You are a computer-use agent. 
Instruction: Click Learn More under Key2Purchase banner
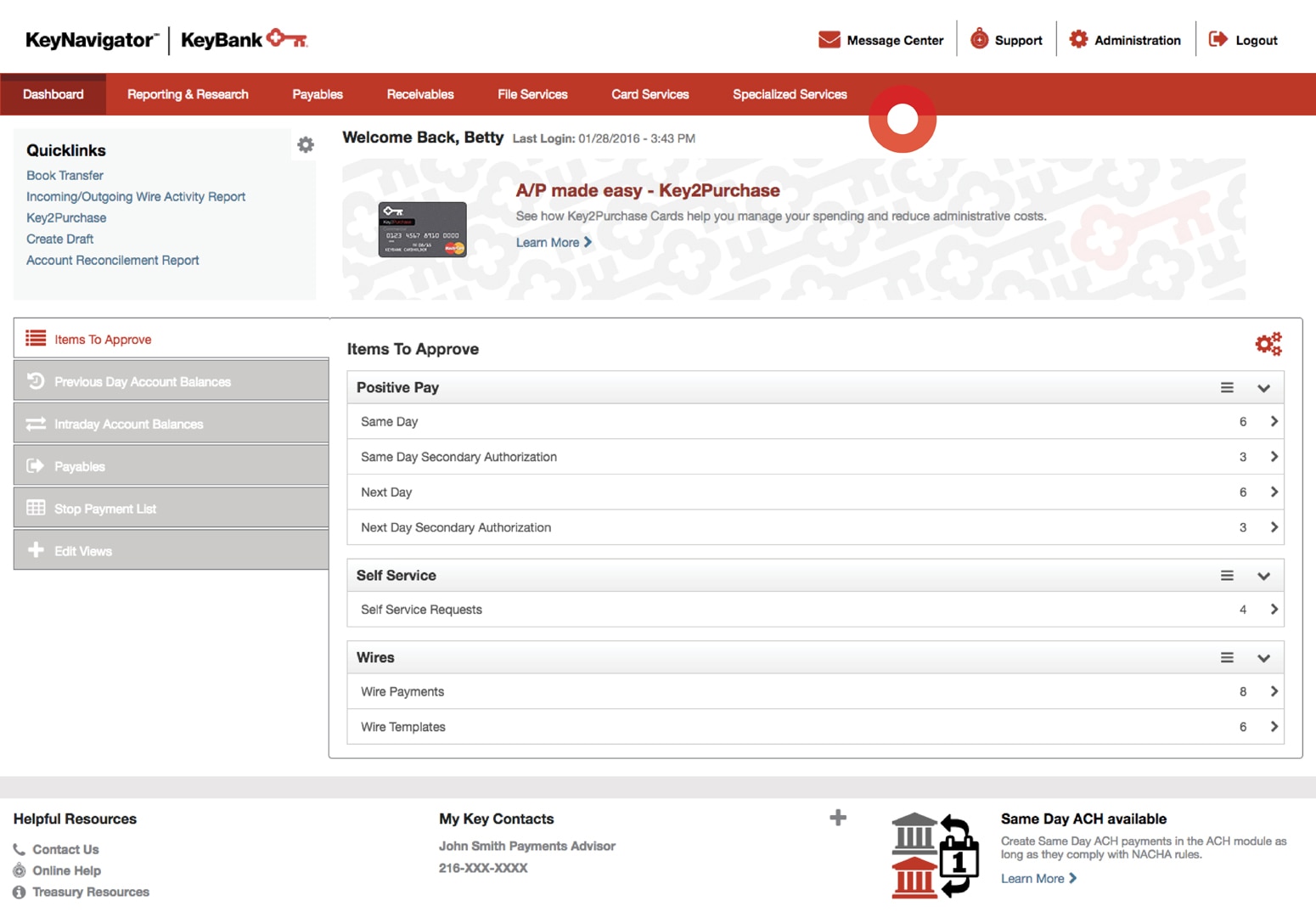tap(554, 242)
